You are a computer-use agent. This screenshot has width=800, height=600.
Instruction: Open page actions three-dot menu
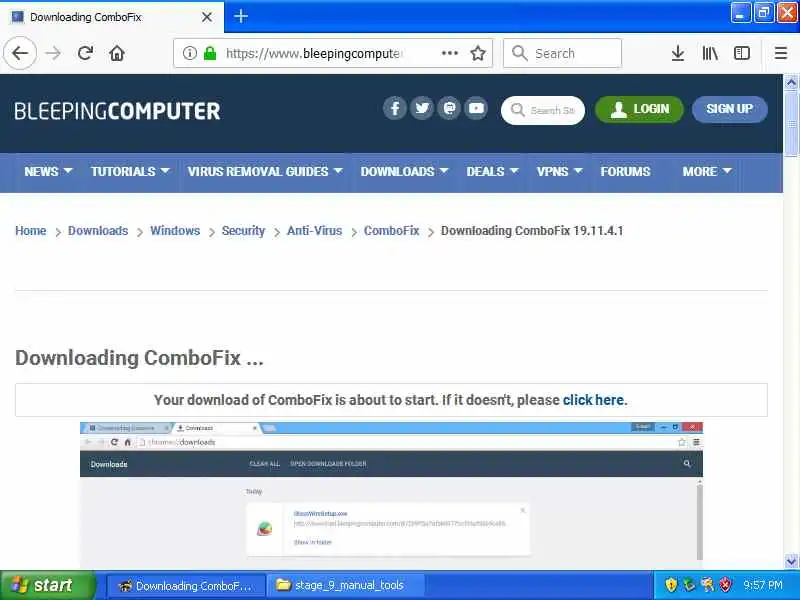449,53
